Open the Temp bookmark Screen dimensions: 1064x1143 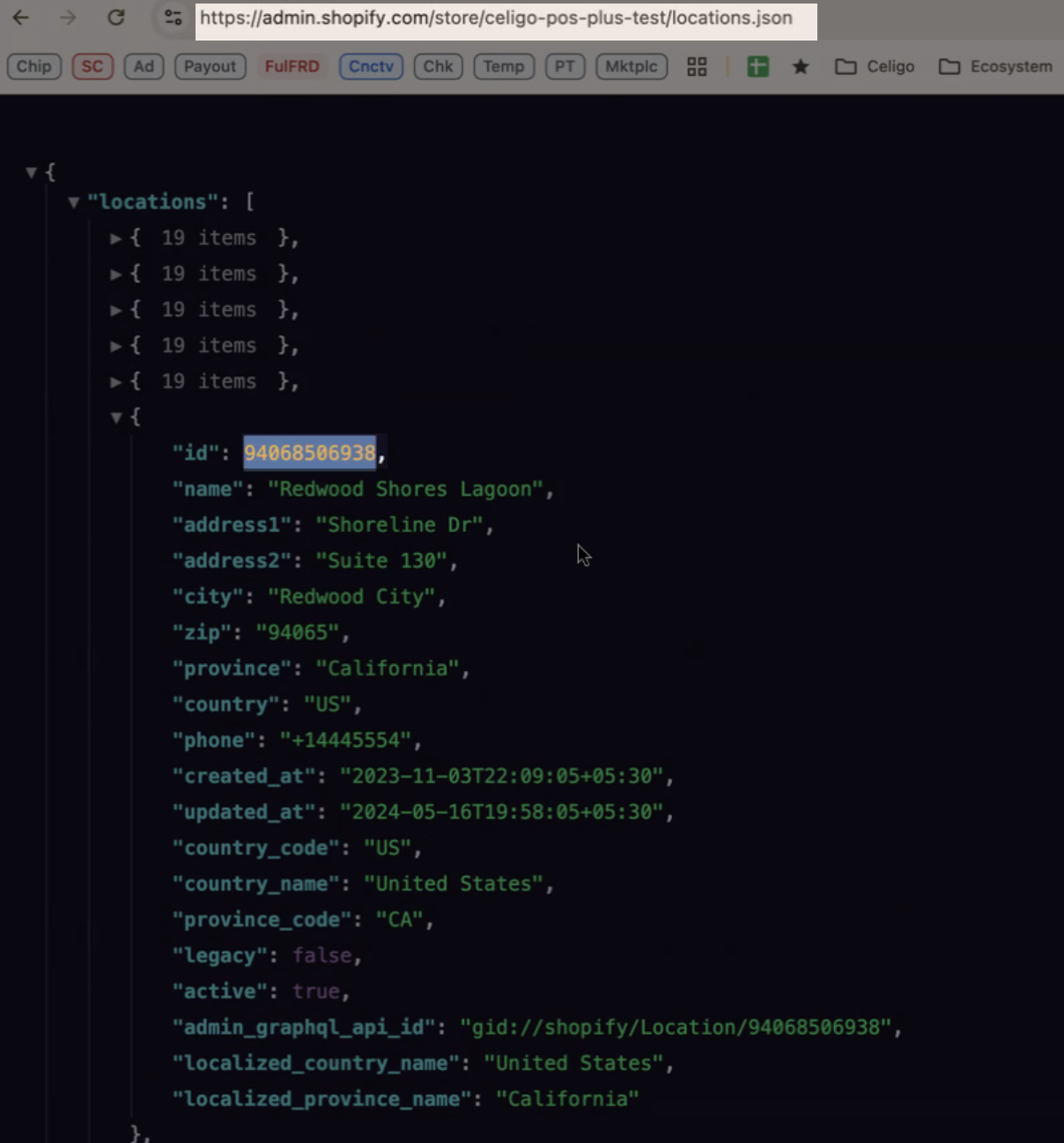(x=504, y=67)
